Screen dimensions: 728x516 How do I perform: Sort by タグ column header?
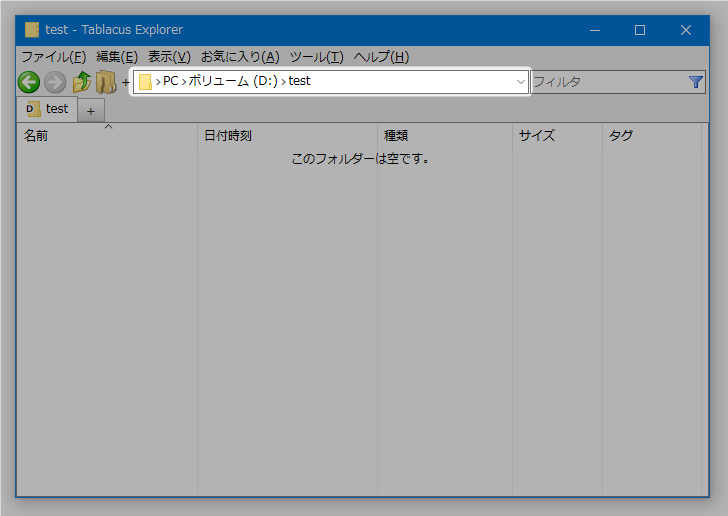click(x=652, y=136)
